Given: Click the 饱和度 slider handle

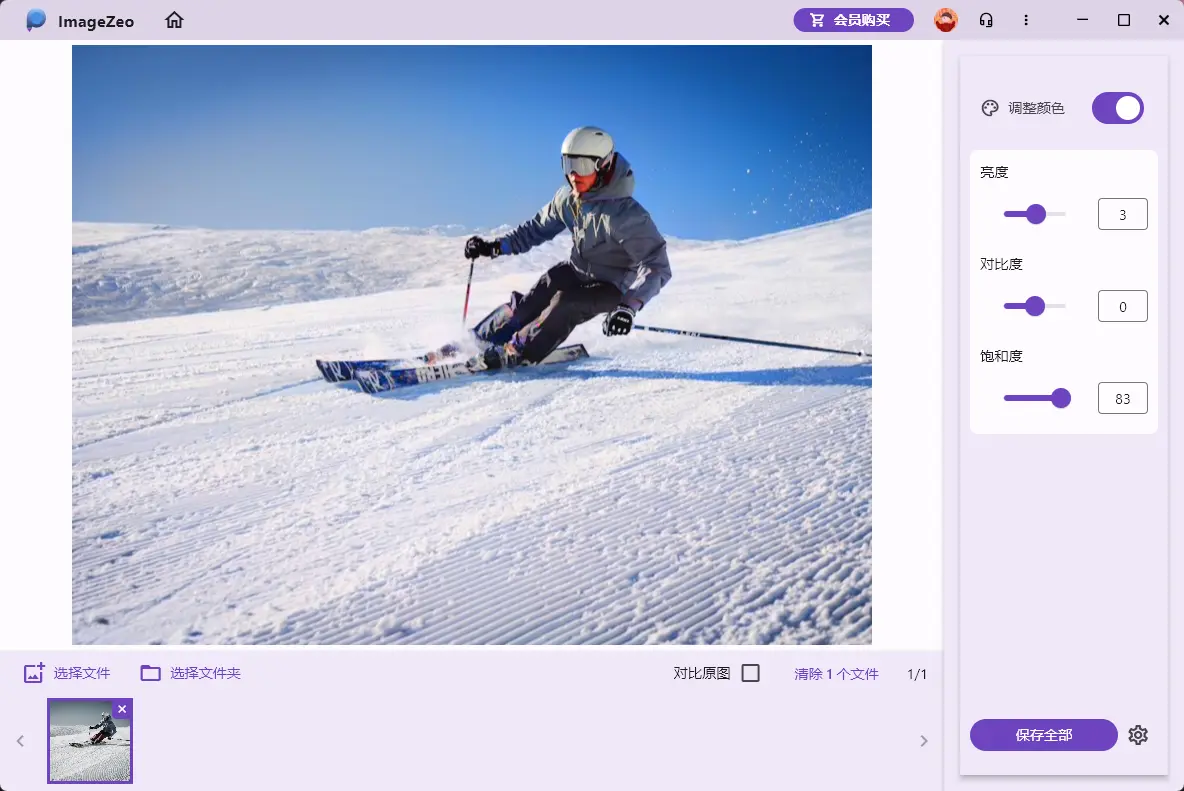Looking at the screenshot, I should click(x=1061, y=398).
